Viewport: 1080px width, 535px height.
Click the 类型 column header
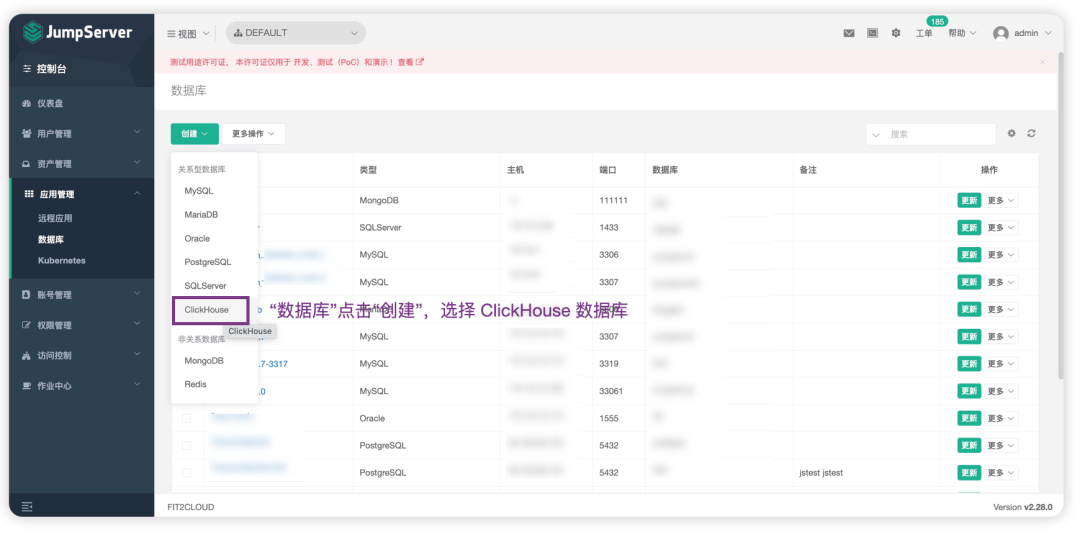coord(368,170)
